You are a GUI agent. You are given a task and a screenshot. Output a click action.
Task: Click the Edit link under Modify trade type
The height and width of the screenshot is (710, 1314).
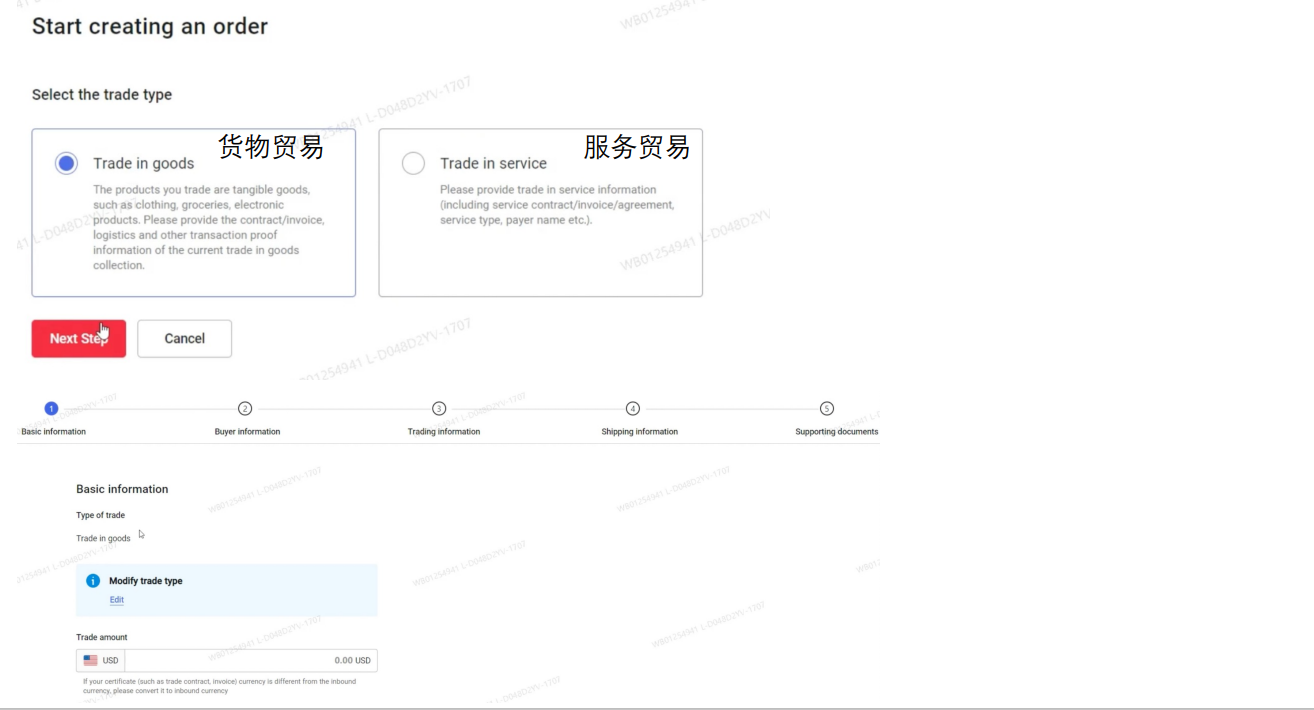(x=117, y=600)
